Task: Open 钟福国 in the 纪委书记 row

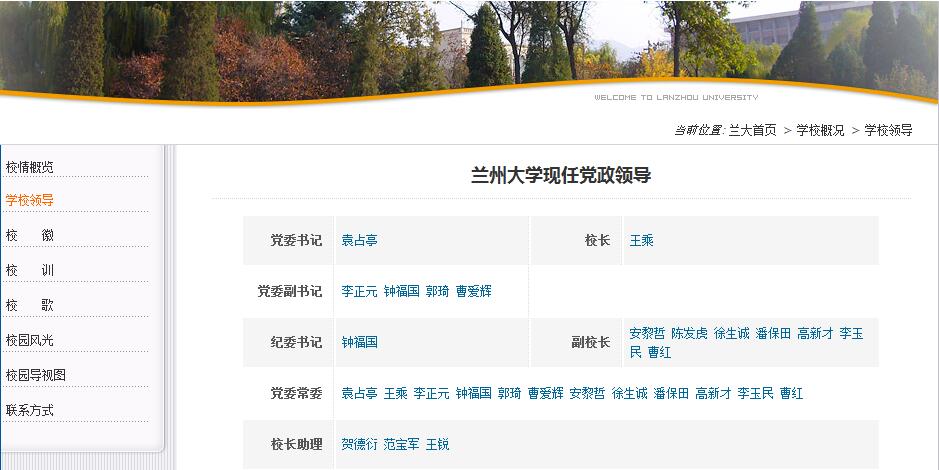Action: click(x=359, y=342)
